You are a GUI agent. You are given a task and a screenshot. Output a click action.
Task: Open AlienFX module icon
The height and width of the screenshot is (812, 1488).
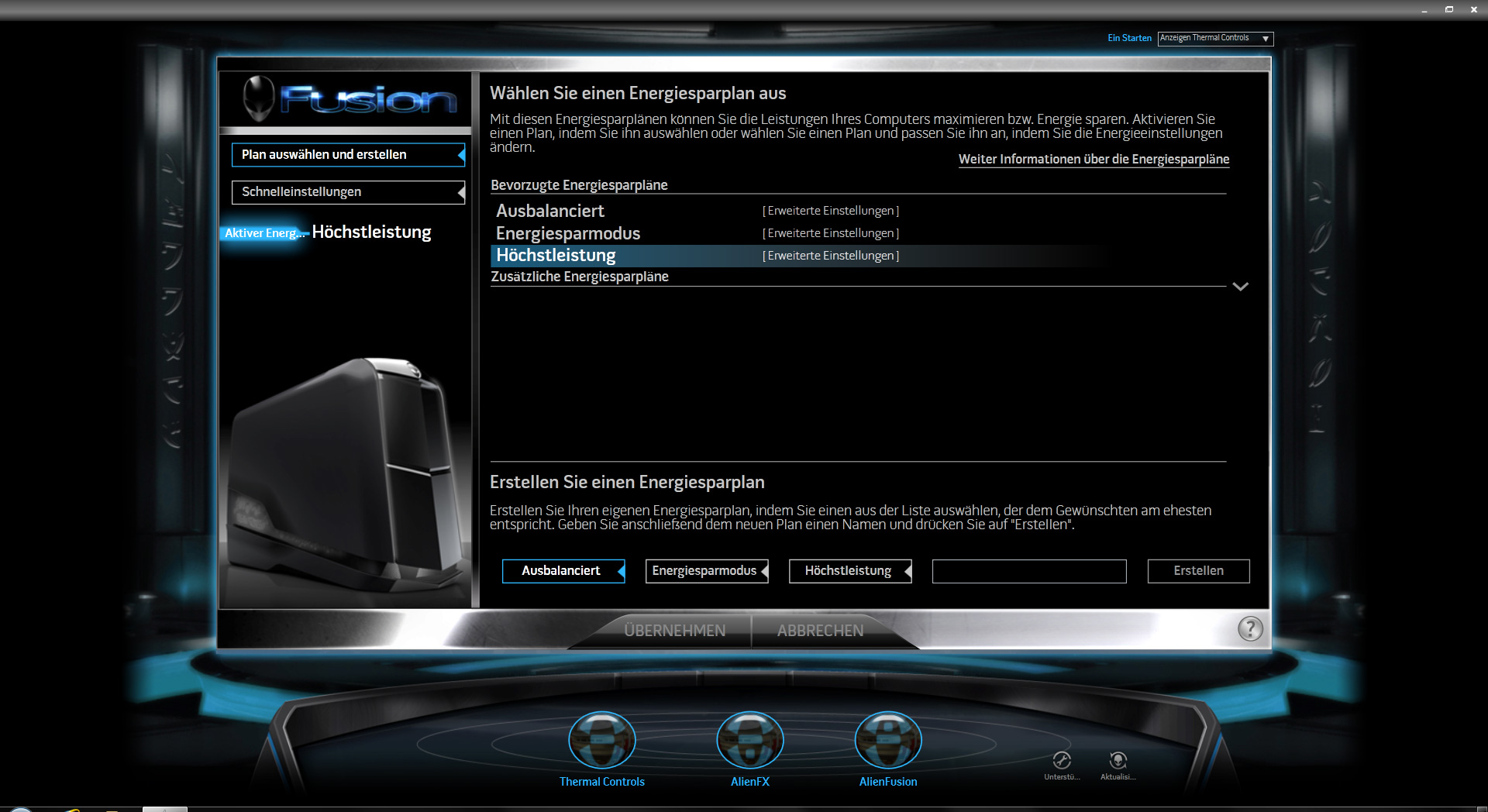tap(749, 740)
